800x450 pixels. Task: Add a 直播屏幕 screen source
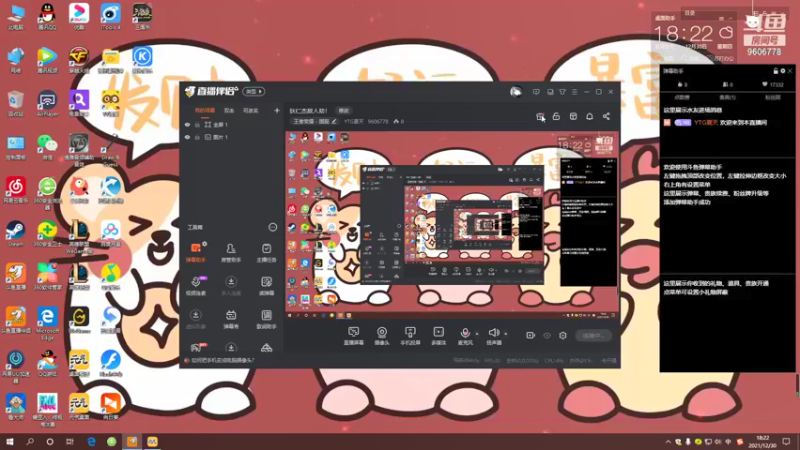(353, 336)
